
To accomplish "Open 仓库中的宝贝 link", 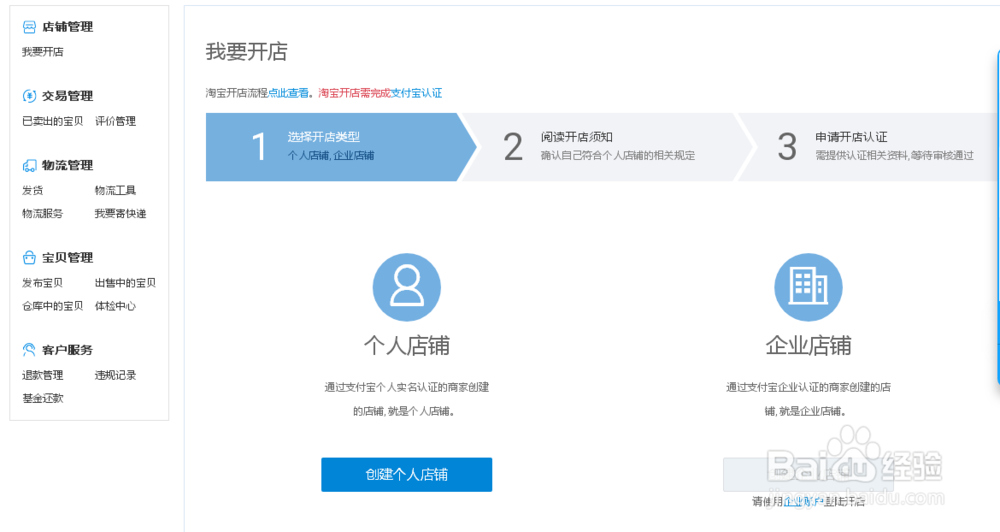I will click(53, 306).
